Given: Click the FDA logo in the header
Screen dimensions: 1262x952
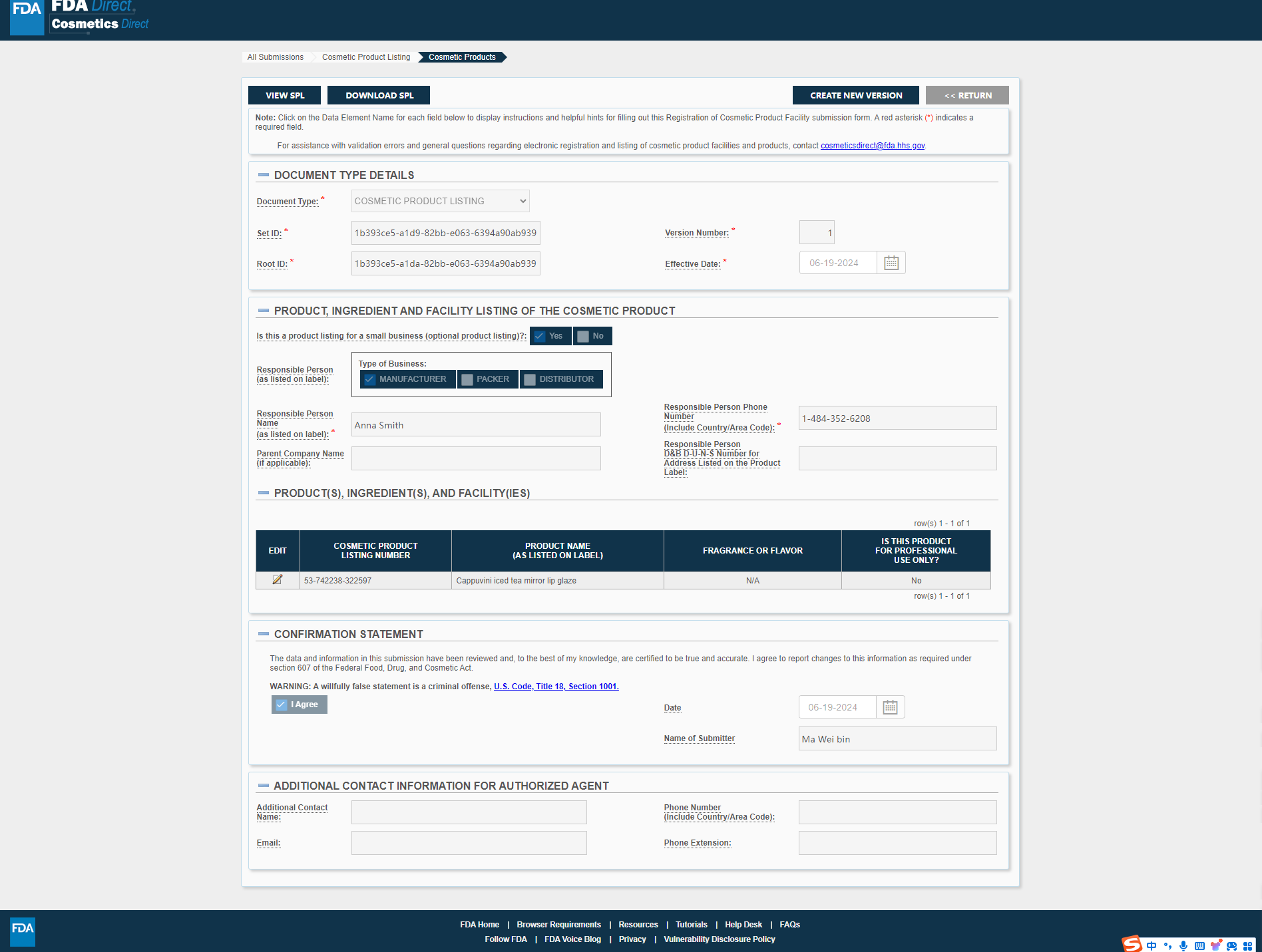Looking at the screenshot, I should click(x=27, y=17).
